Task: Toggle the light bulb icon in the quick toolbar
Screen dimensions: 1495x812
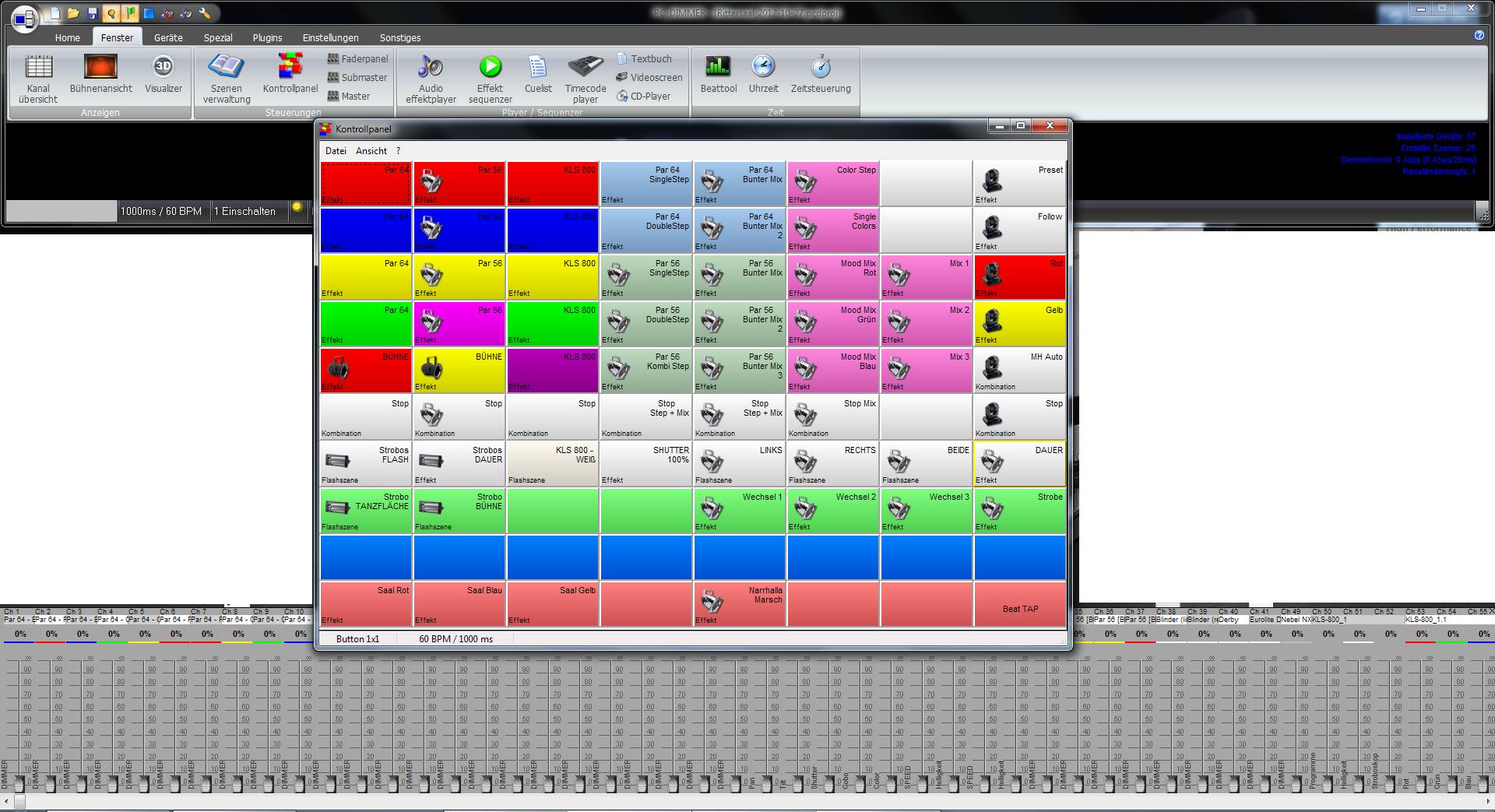Action: click(x=111, y=13)
